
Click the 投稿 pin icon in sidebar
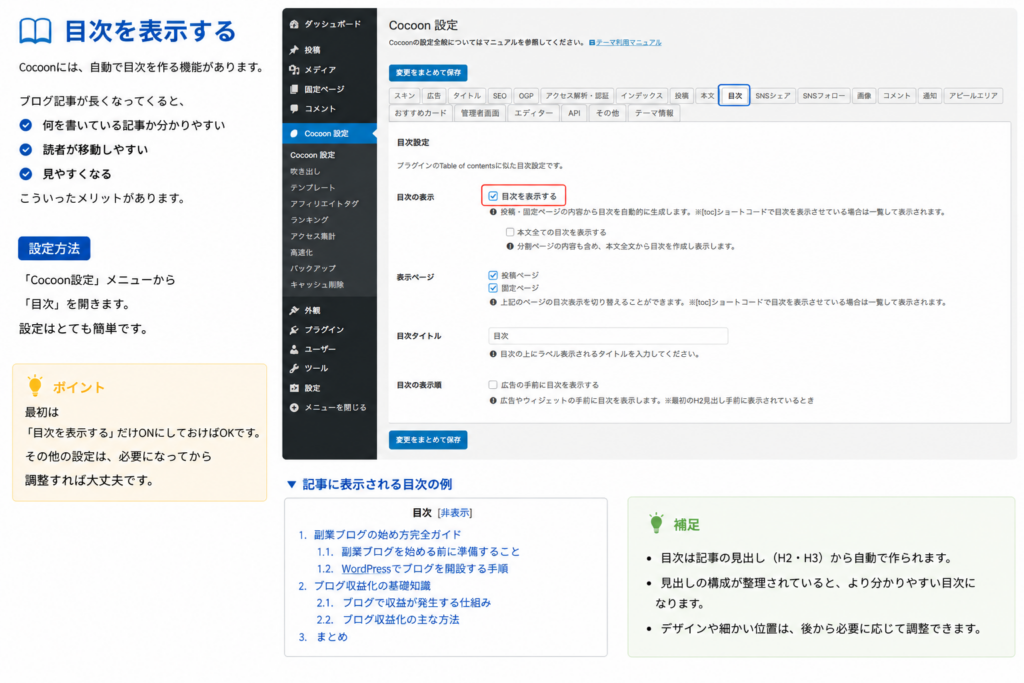[x=294, y=50]
